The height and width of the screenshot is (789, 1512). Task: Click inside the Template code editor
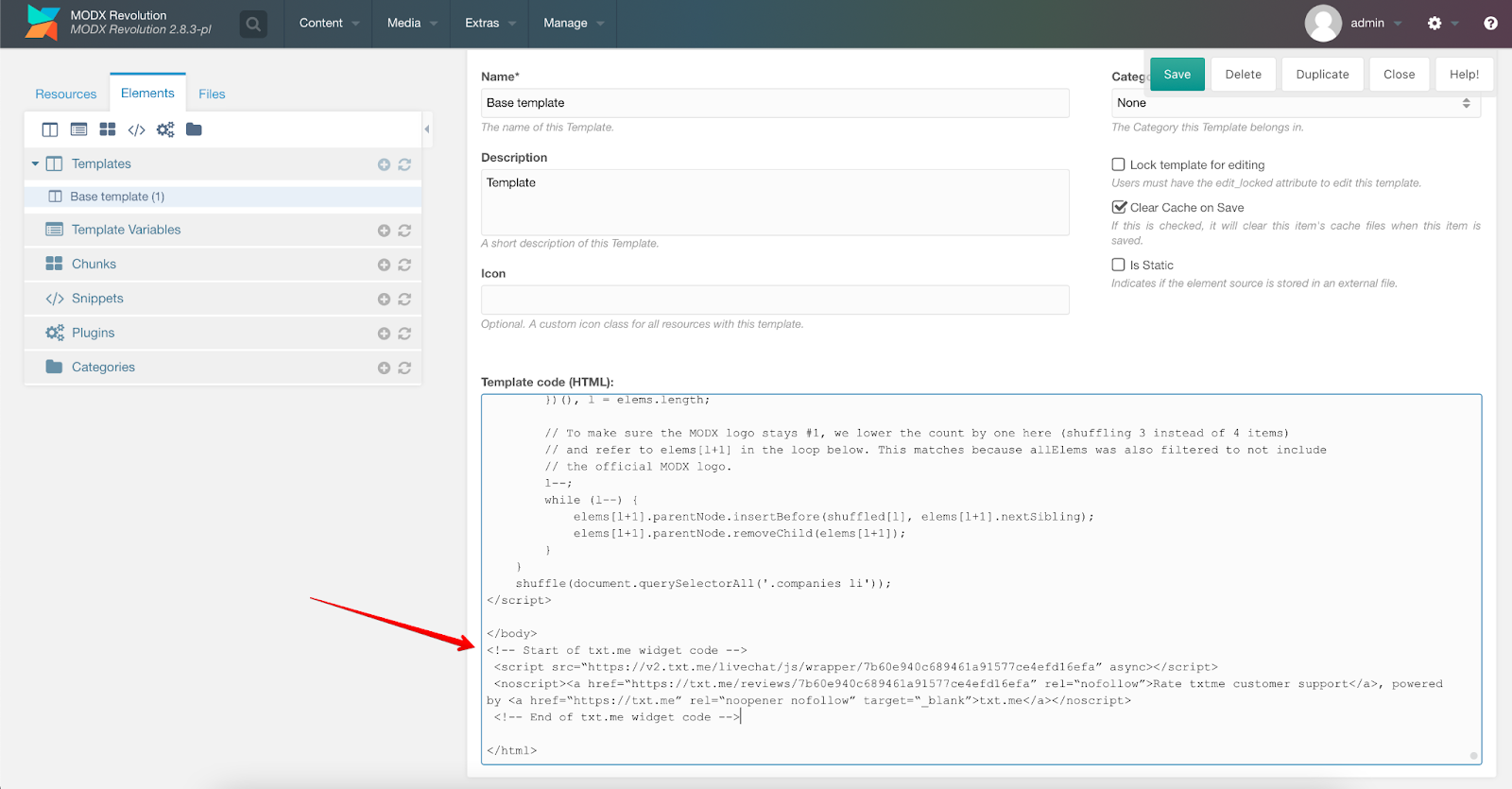click(981, 579)
